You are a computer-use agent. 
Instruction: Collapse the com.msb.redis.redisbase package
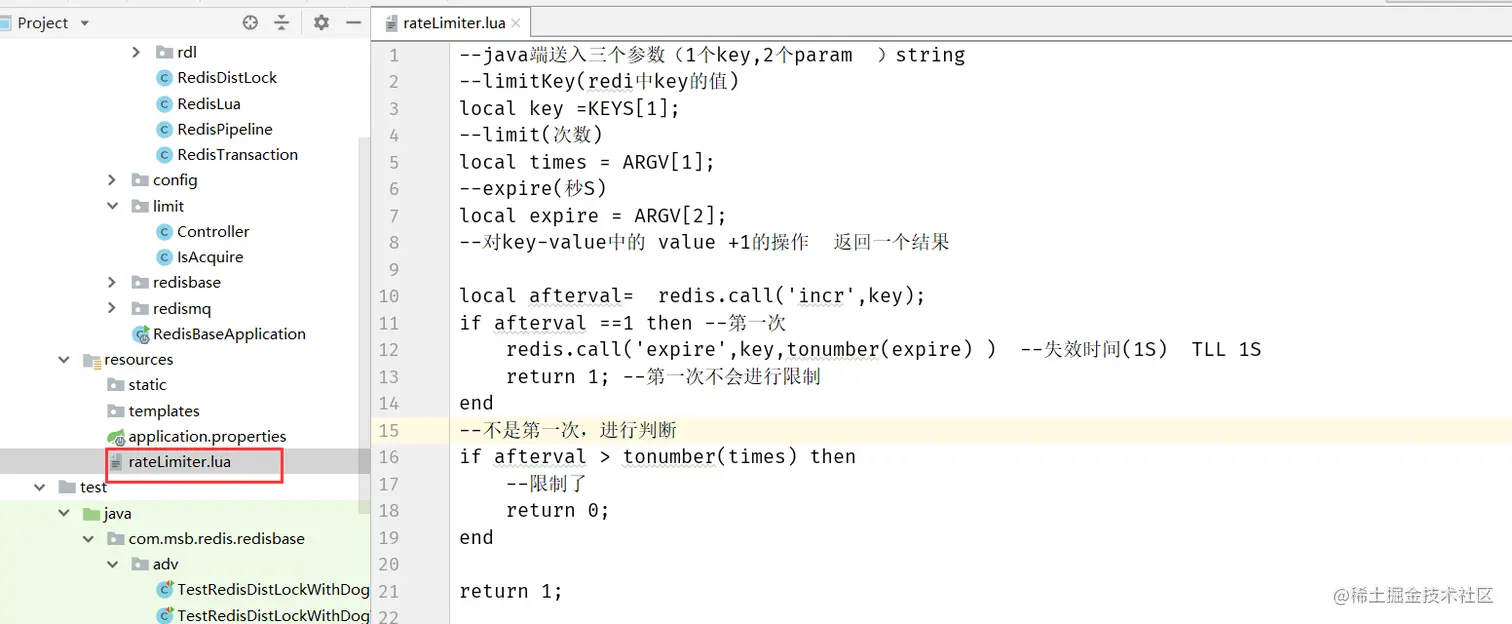tap(88, 538)
